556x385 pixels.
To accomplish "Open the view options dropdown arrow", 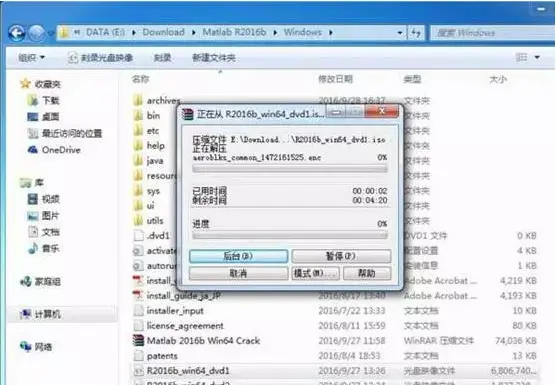I will click(537, 57).
